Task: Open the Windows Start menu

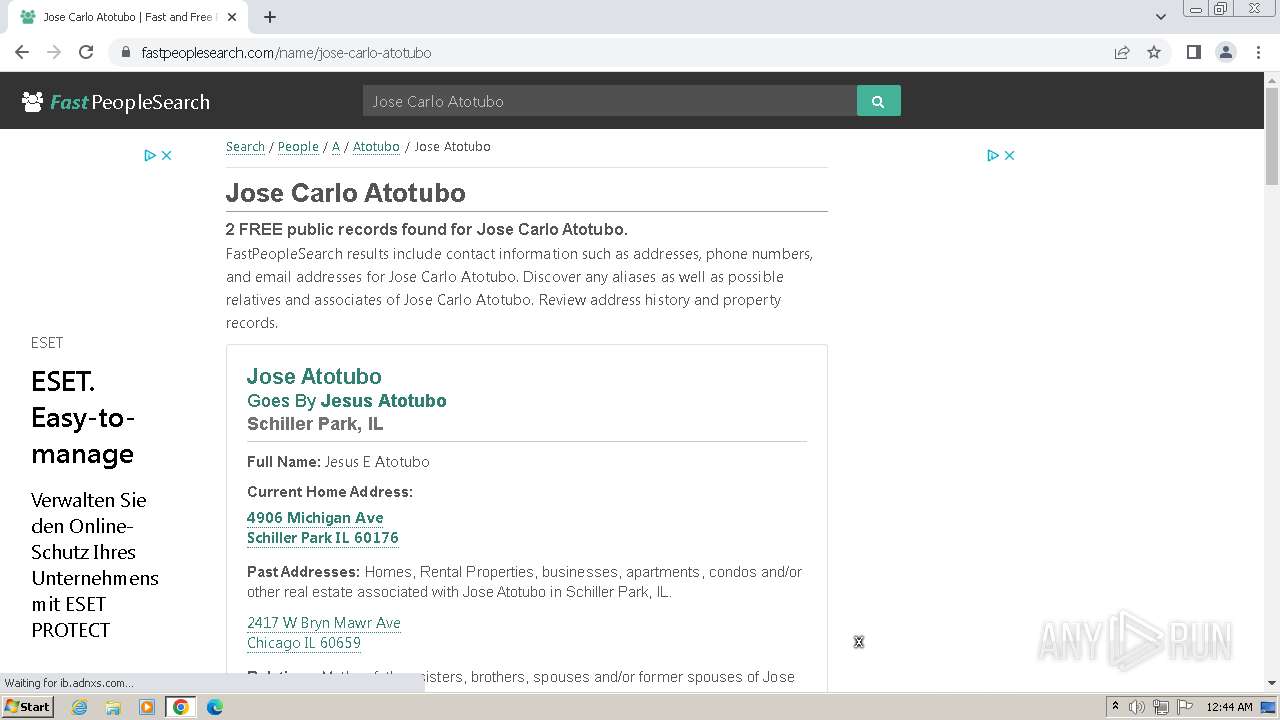Action: click(27, 707)
